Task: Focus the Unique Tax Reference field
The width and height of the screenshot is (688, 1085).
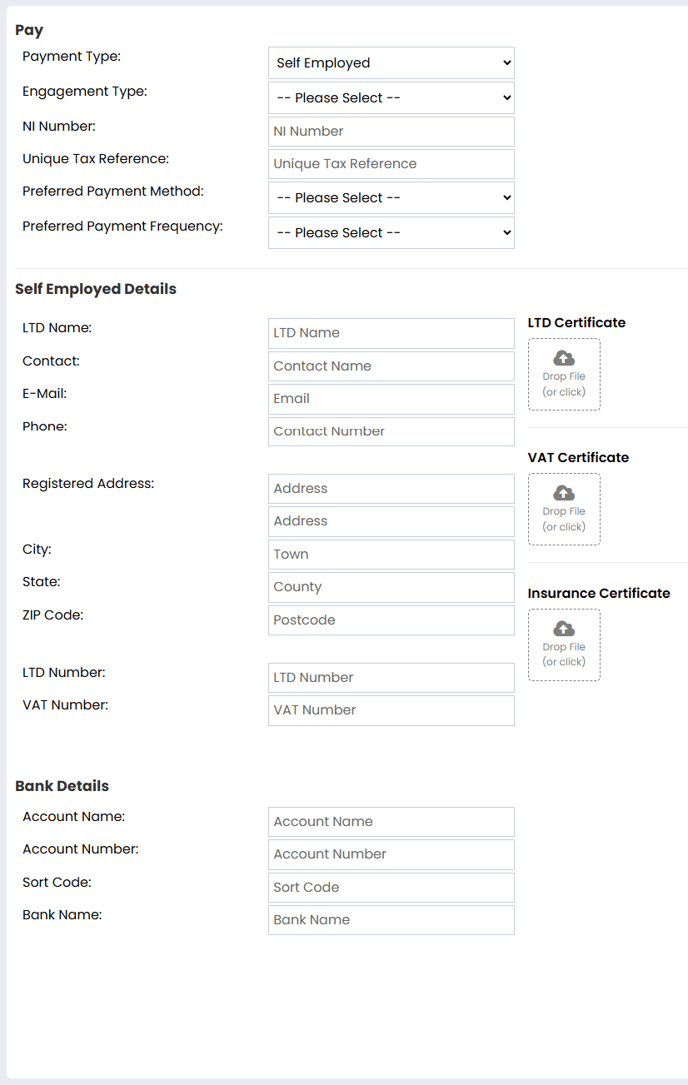Action: [x=391, y=164]
